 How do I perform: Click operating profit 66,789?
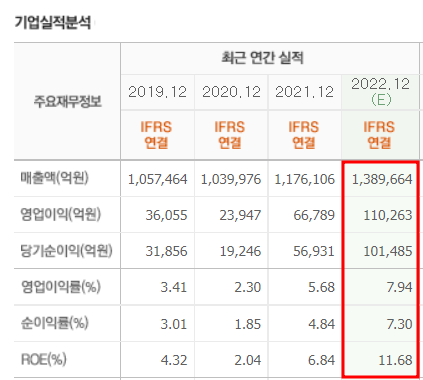coord(314,216)
